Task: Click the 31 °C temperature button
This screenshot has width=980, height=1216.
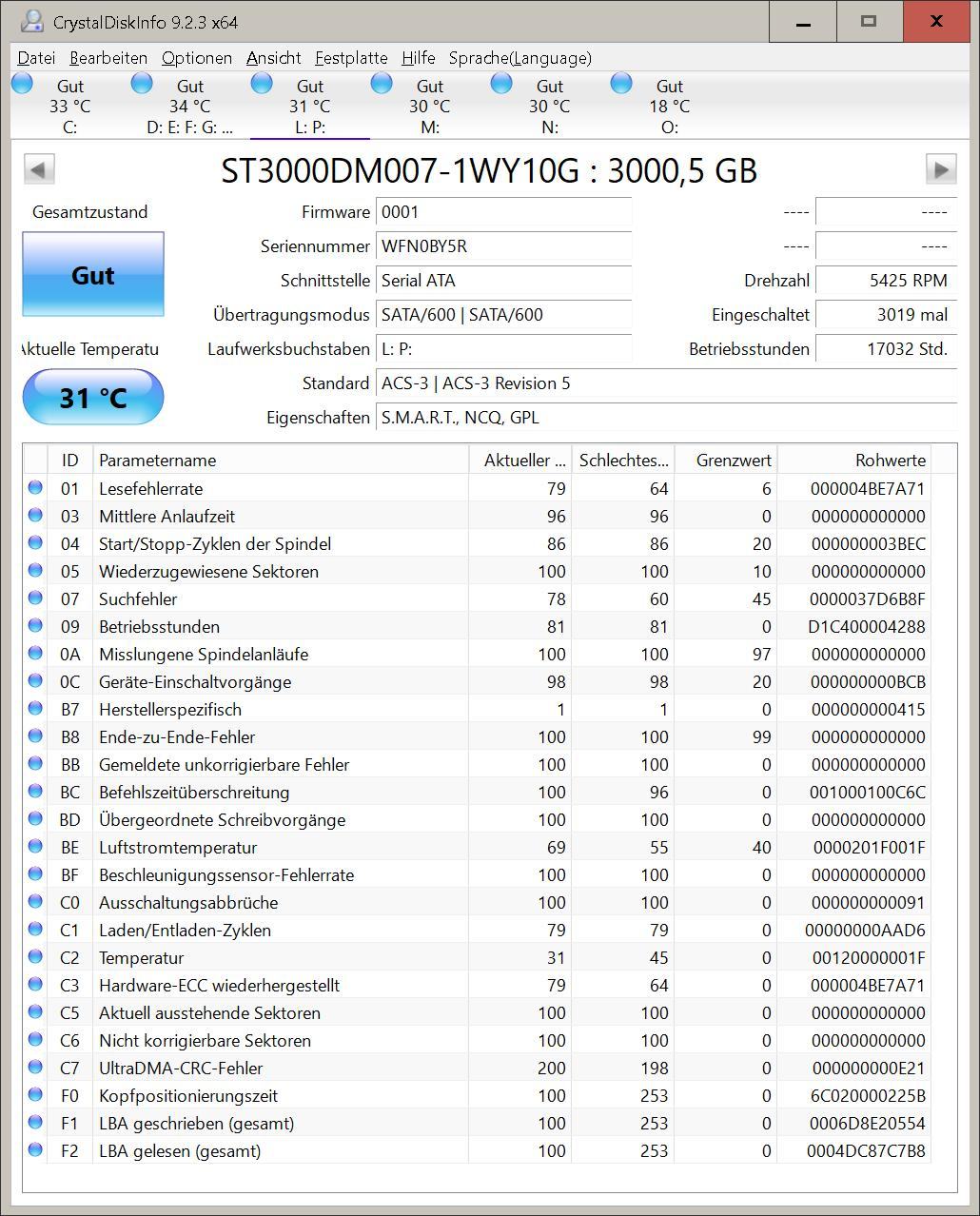Action: pyautogui.click(x=93, y=397)
